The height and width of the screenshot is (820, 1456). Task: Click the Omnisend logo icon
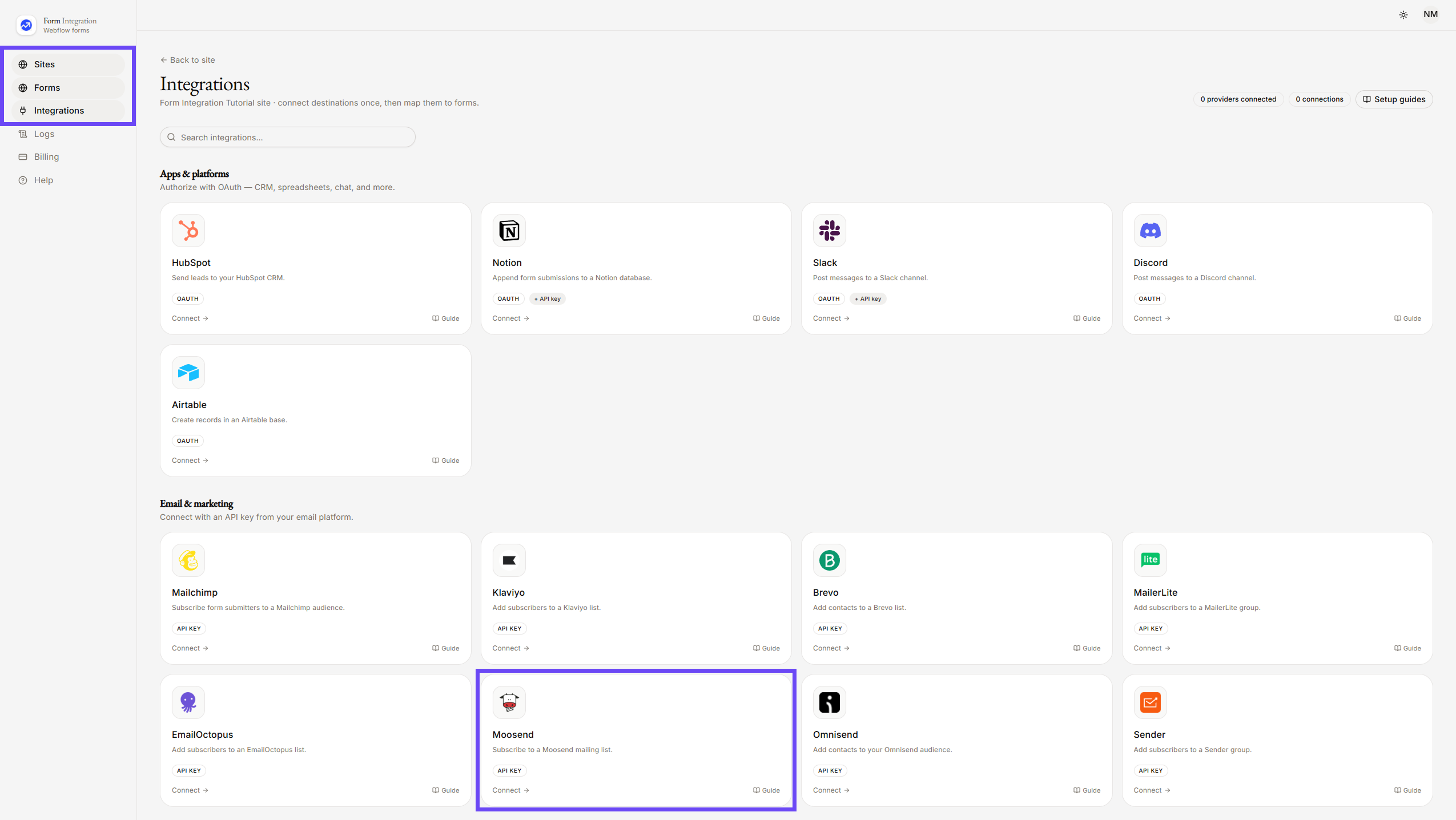tap(829, 702)
